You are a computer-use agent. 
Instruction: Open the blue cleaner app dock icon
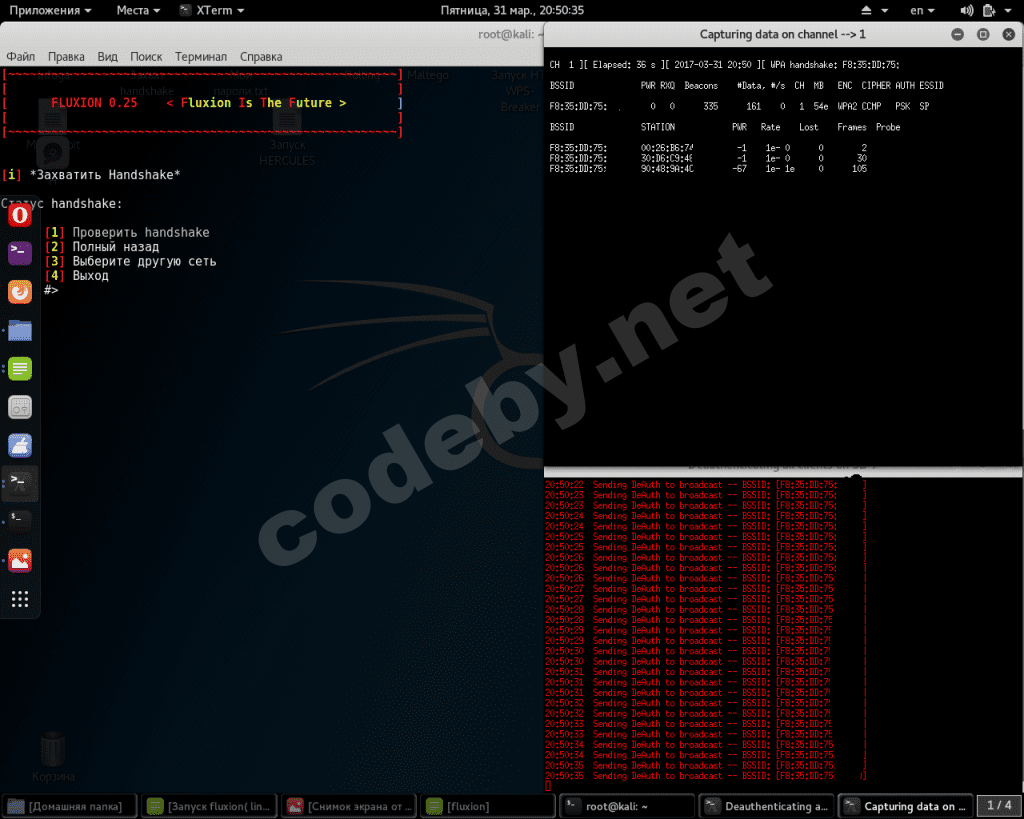[x=20, y=445]
